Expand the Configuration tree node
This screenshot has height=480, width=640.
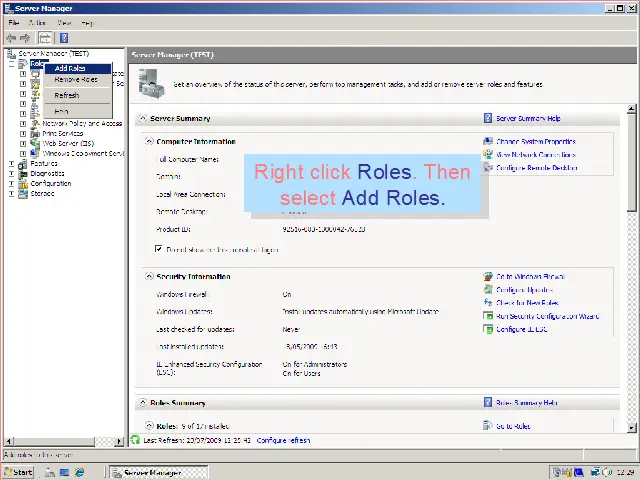11,184
